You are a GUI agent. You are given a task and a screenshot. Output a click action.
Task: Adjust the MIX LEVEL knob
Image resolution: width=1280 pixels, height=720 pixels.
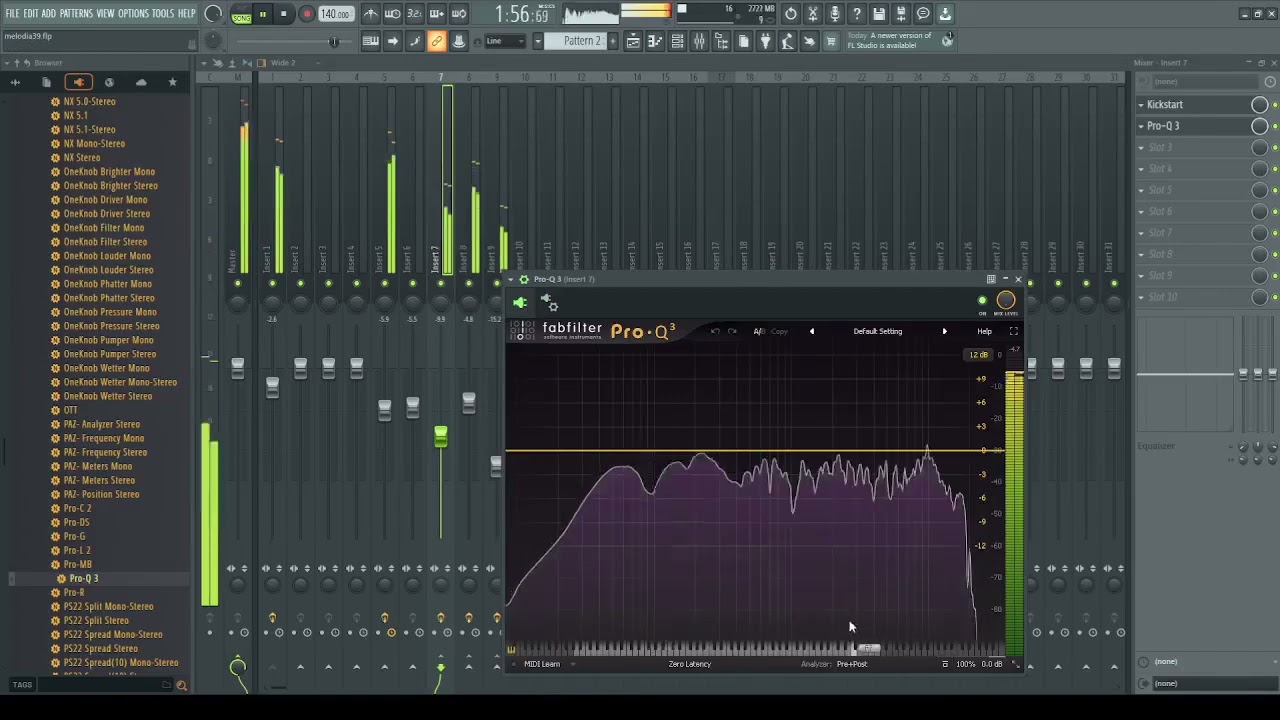point(1006,300)
